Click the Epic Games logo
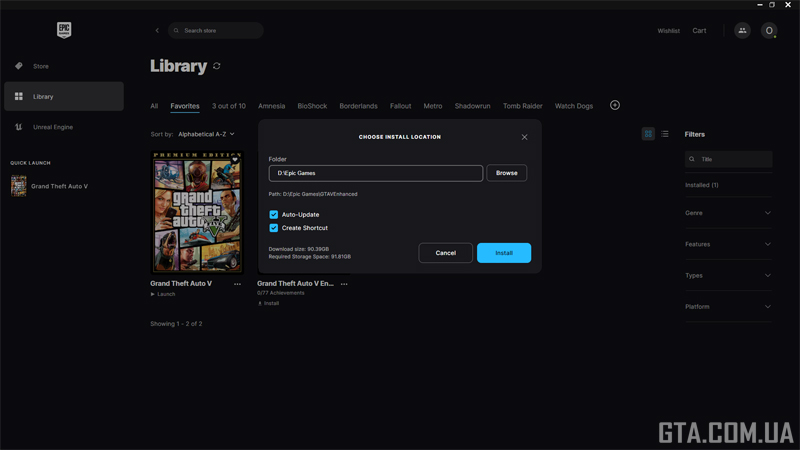 coord(64,30)
